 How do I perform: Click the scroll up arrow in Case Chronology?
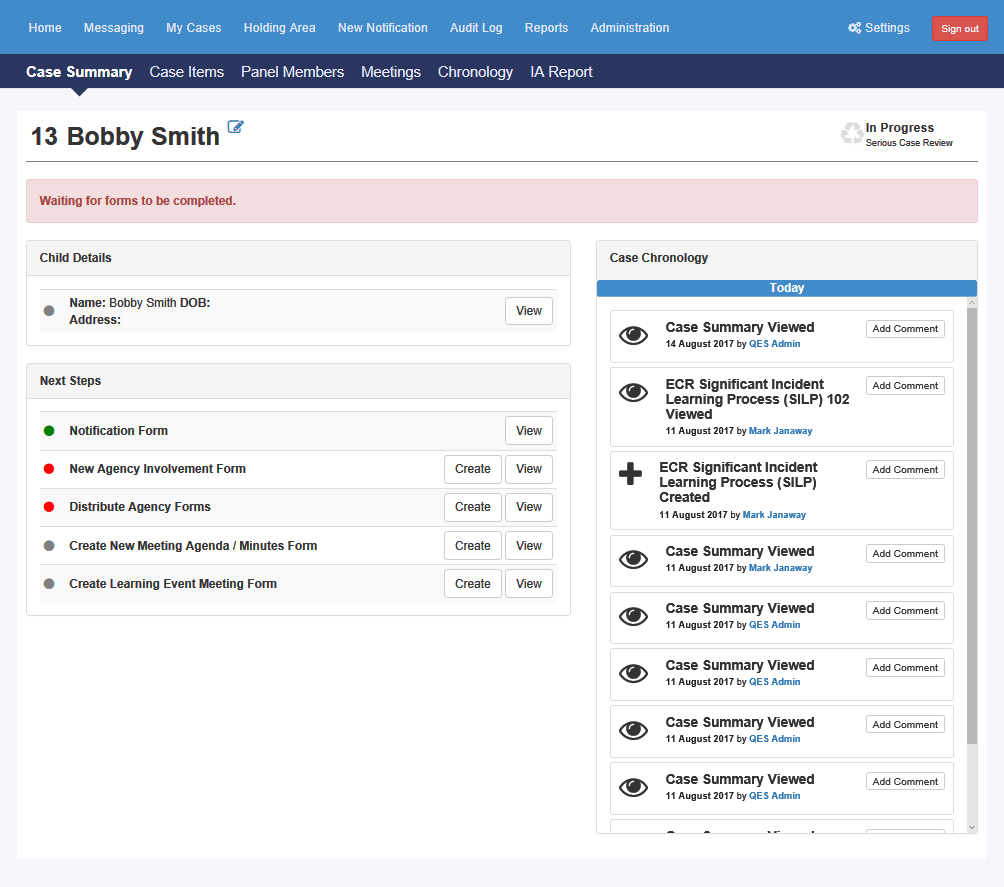click(972, 302)
